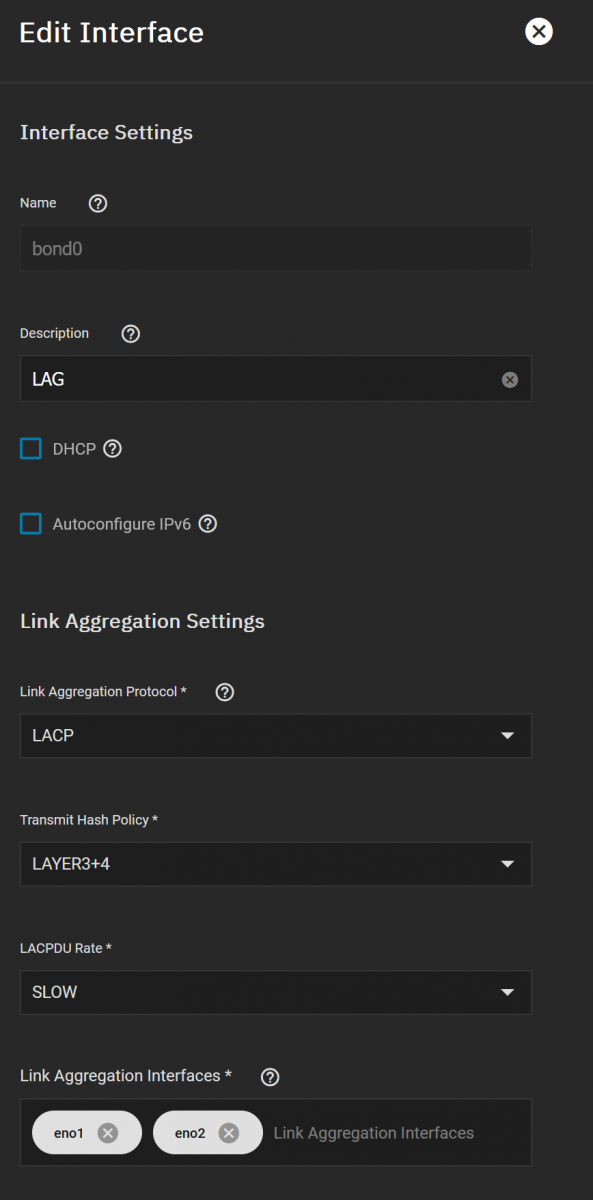Image resolution: width=593 pixels, height=1200 pixels.
Task: Show help for DHCP option
Action: (113, 449)
